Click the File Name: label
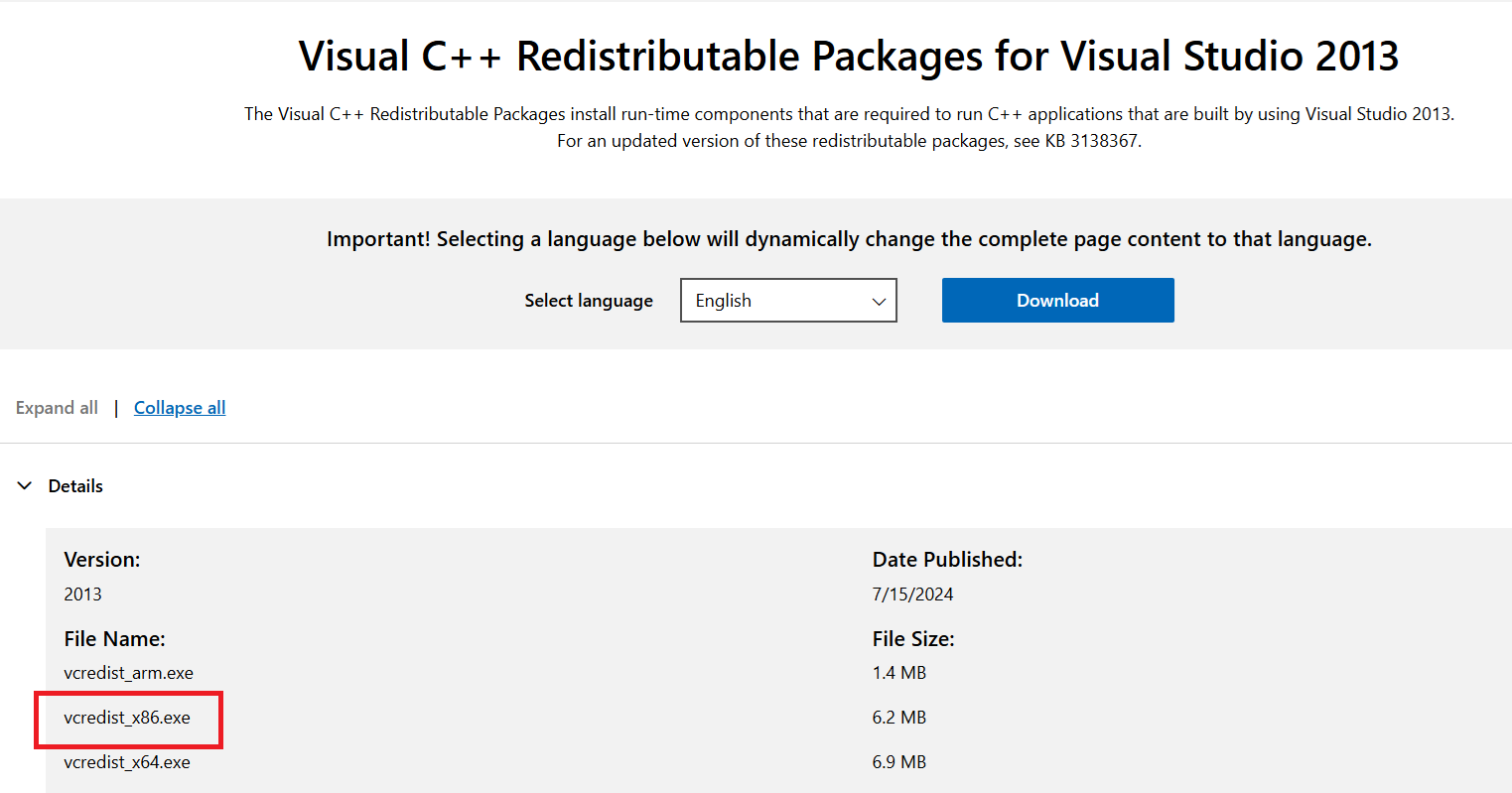The image size is (1512, 793). coord(114,639)
